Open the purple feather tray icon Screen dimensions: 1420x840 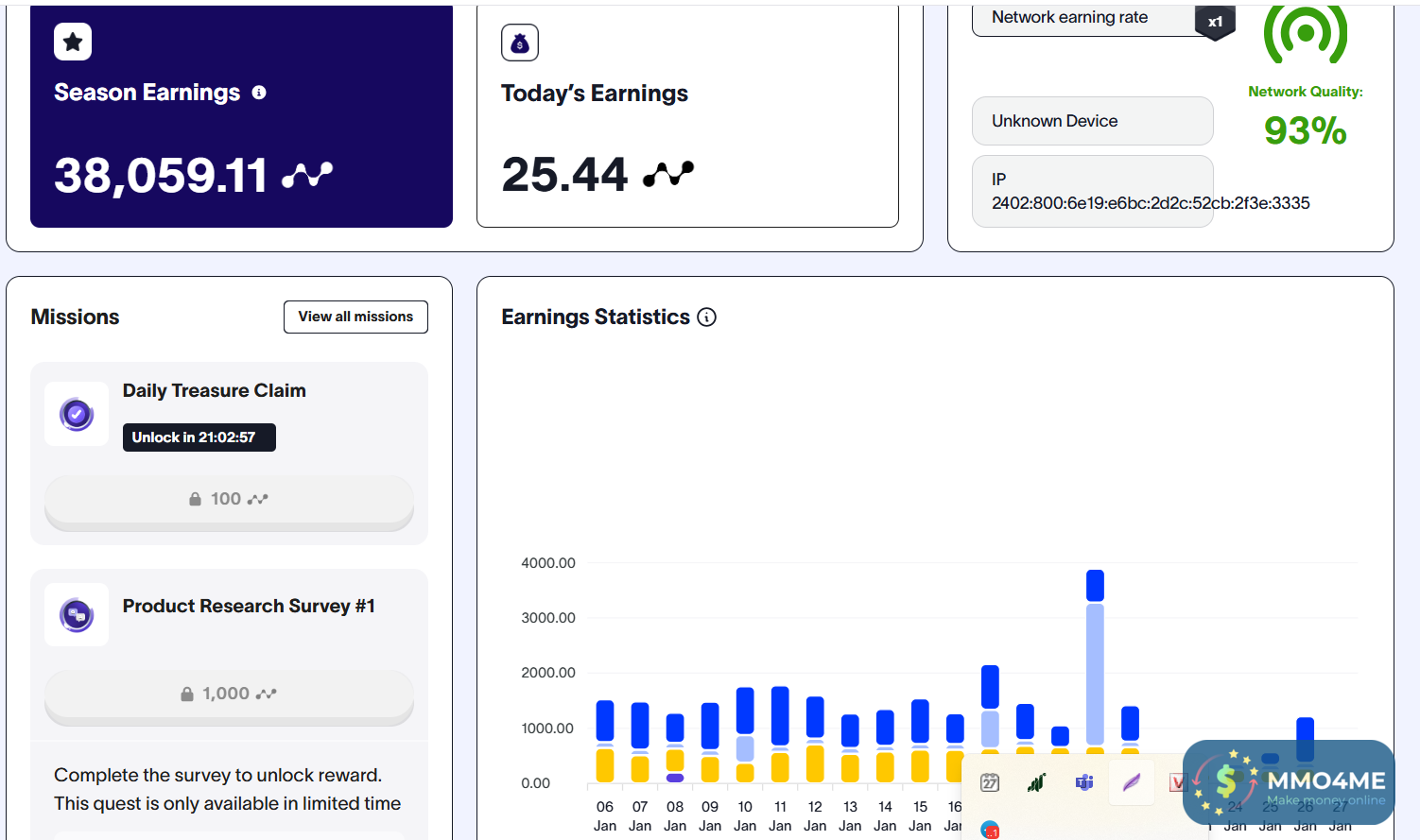tap(1132, 782)
